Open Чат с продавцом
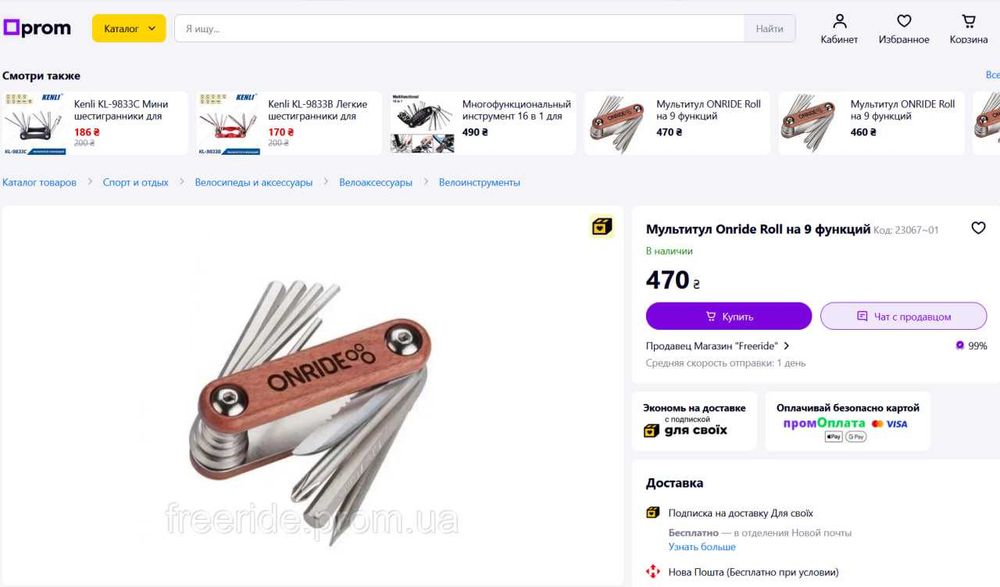The height and width of the screenshot is (587, 1000). [x=903, y=316]
